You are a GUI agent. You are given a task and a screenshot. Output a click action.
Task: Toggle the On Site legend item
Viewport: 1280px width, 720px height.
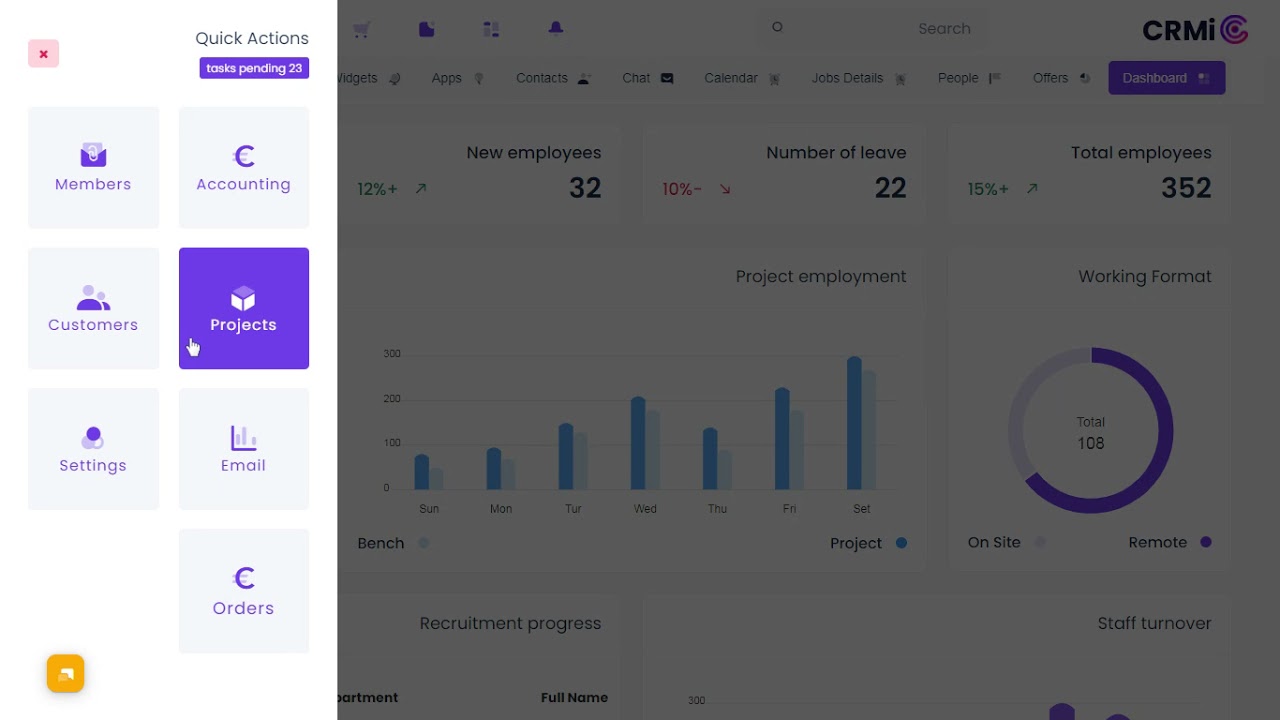click(x=1006, y=542)
